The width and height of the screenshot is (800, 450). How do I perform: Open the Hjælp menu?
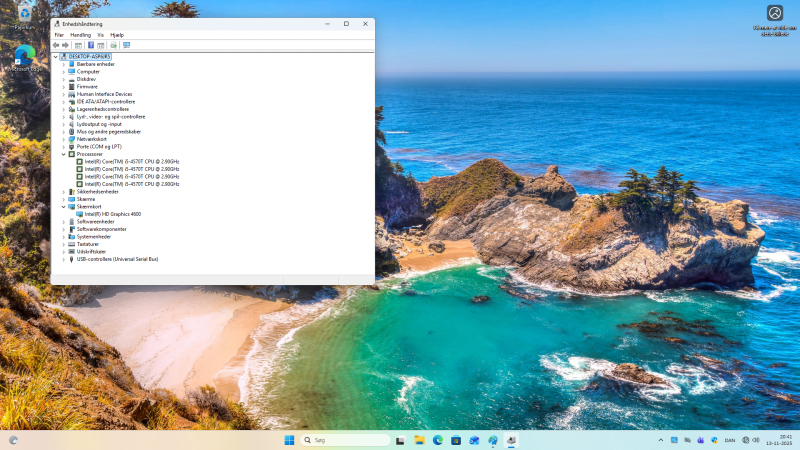pos(117,34)
